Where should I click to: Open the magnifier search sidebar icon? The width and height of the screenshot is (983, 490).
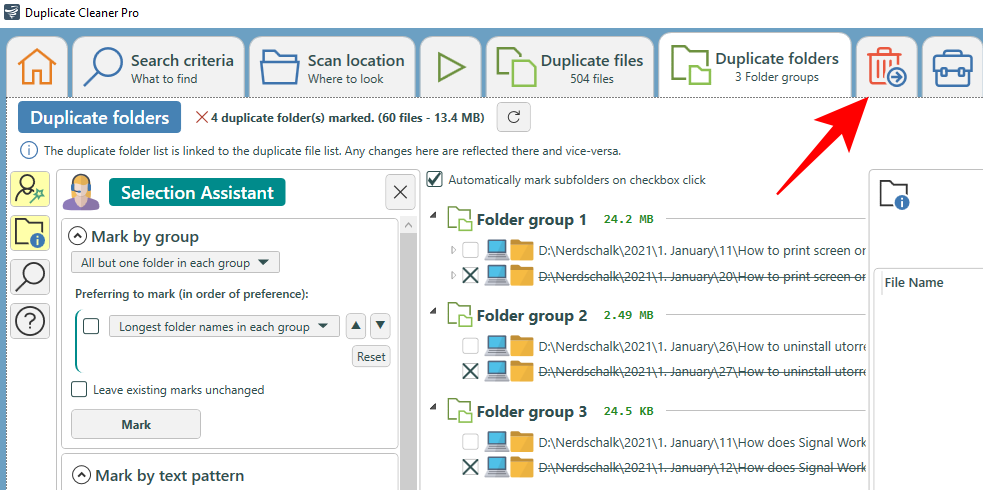click(x=30, y=277)
